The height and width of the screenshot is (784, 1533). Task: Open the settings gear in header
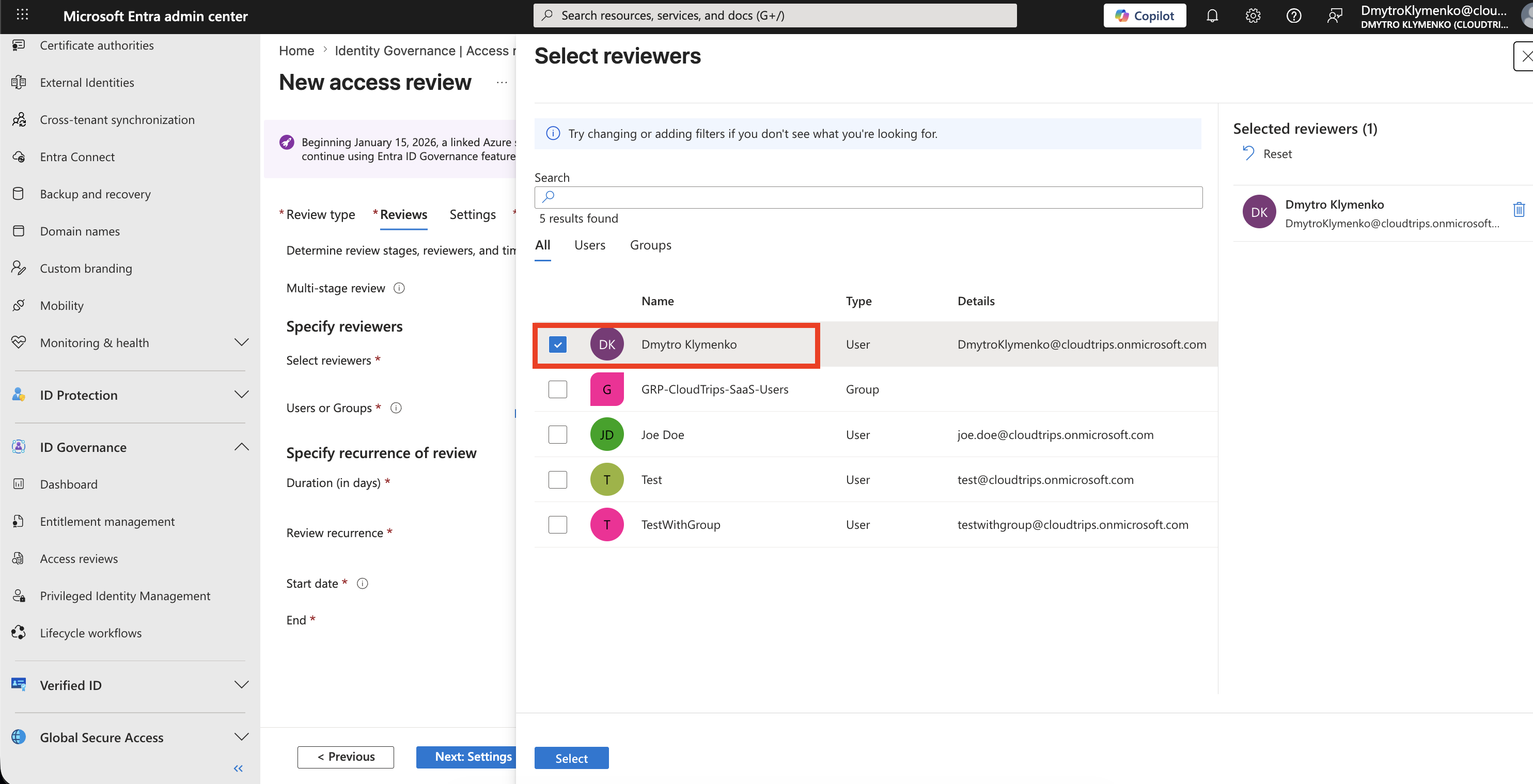[x=1253, y=16]
